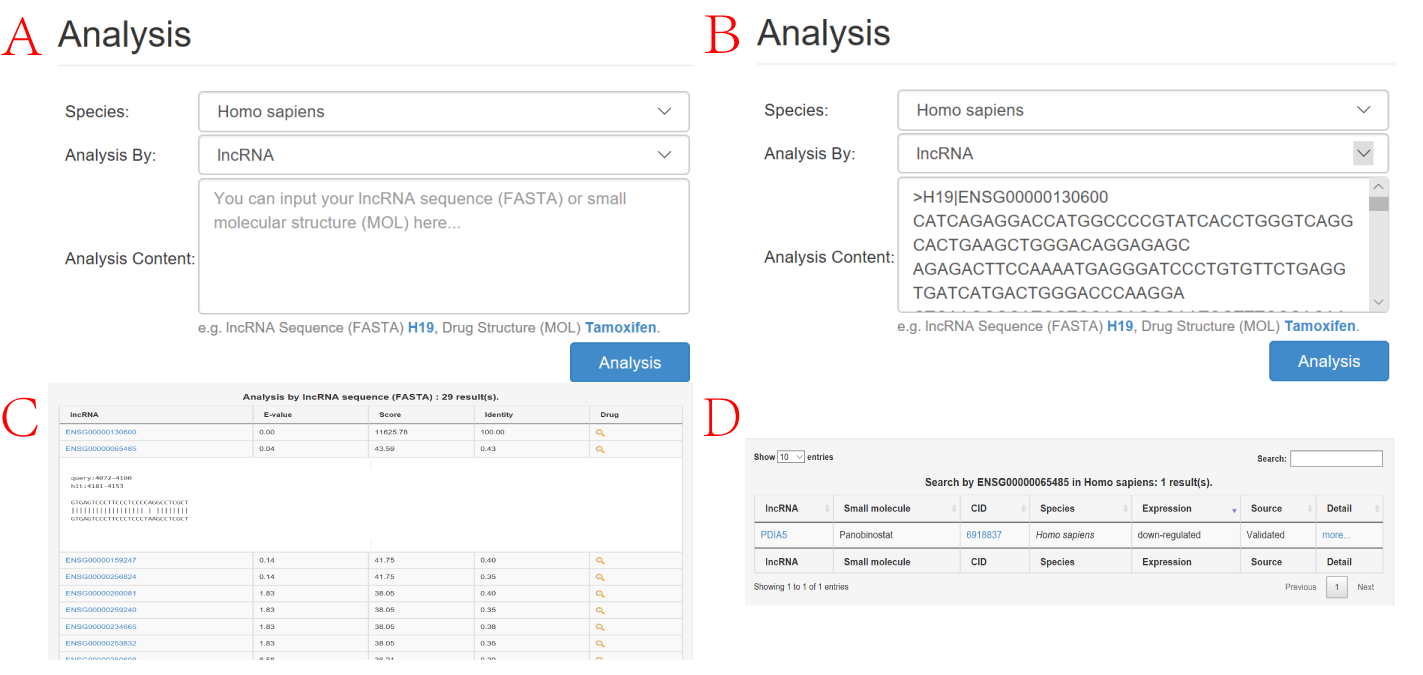This screenshot has width=1423, height=675.
Task: Click score value 11625.78
Action: tap(392, 432)
